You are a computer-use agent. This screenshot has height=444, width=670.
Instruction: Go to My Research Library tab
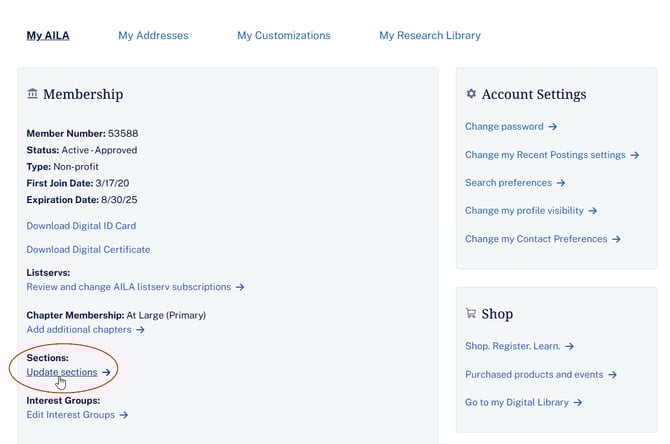pos(429,35)
